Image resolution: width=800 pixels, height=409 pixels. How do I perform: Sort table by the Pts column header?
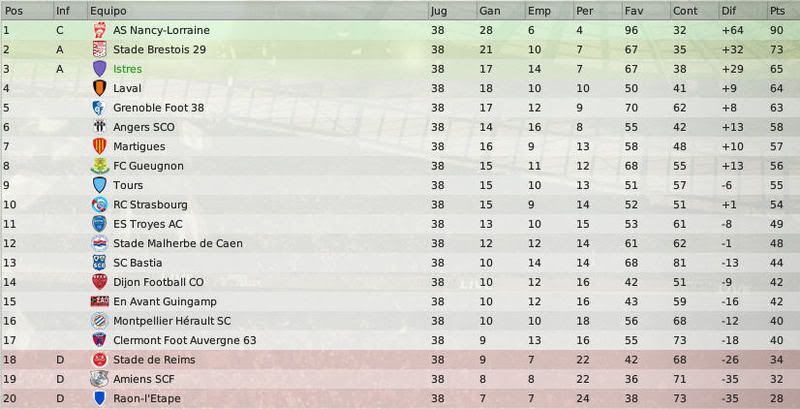click(783, 11)
